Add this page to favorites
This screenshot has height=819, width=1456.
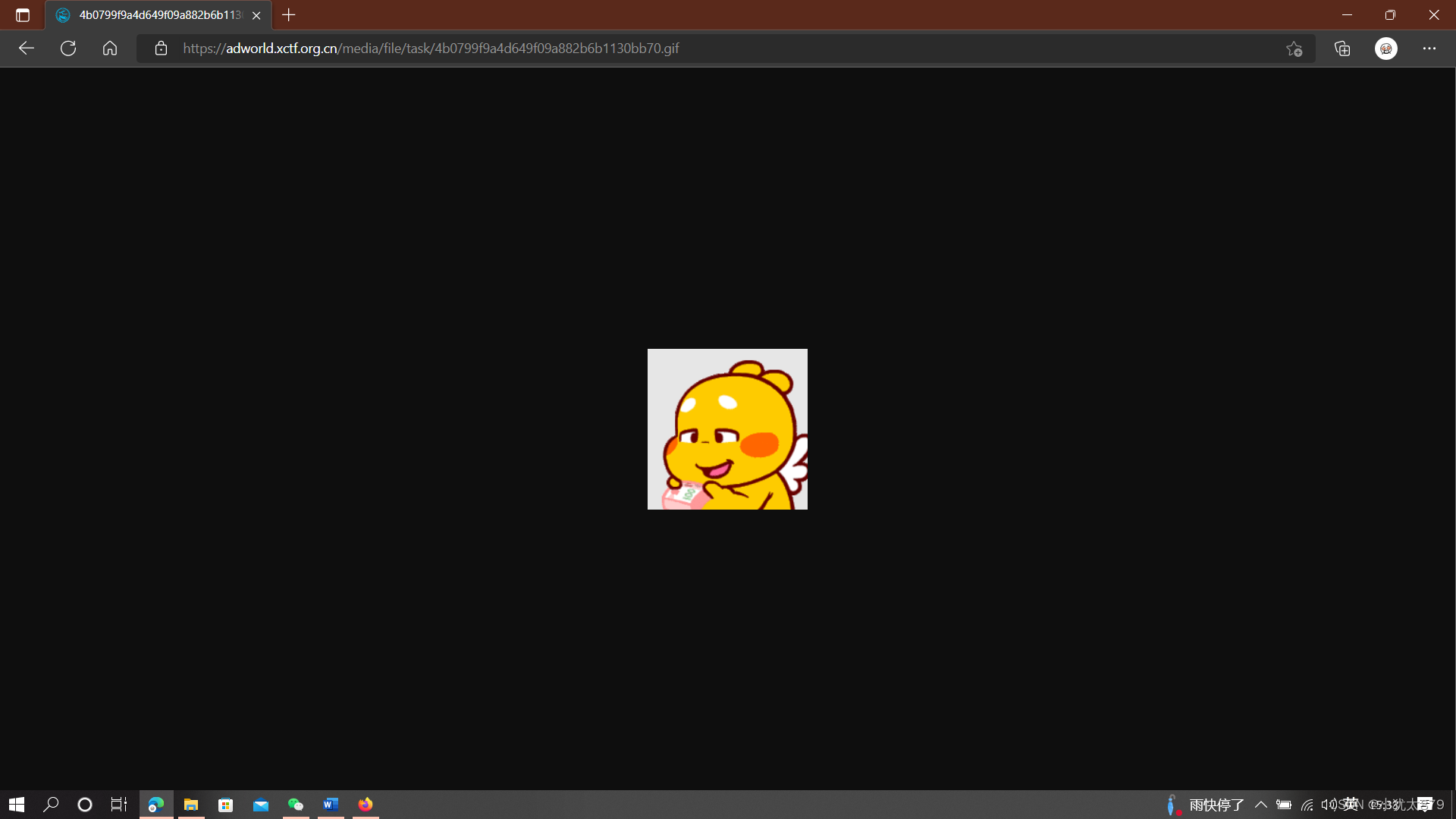(x=1294, y=49)
